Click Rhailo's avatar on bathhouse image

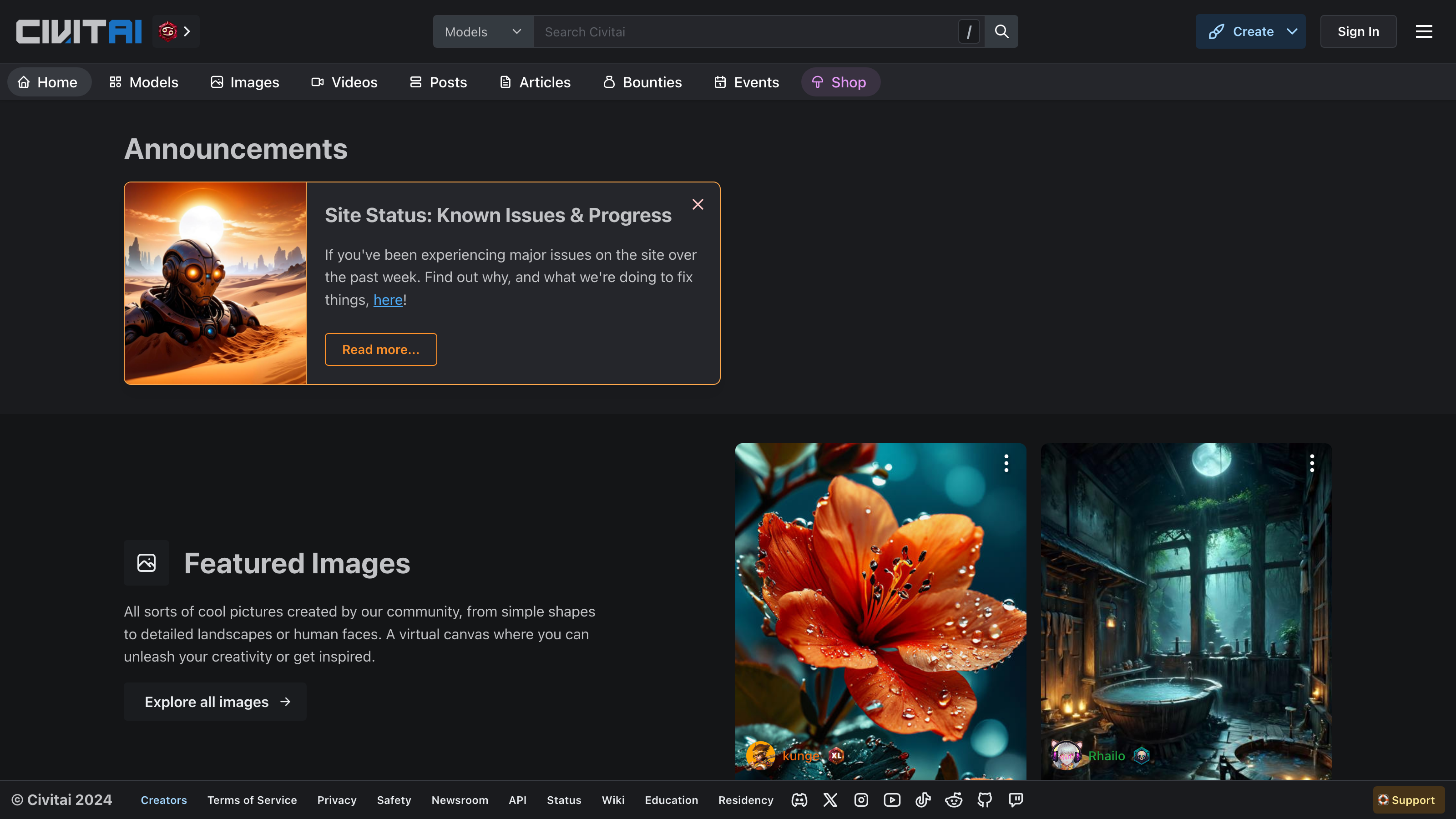[x=1067, y=756]
